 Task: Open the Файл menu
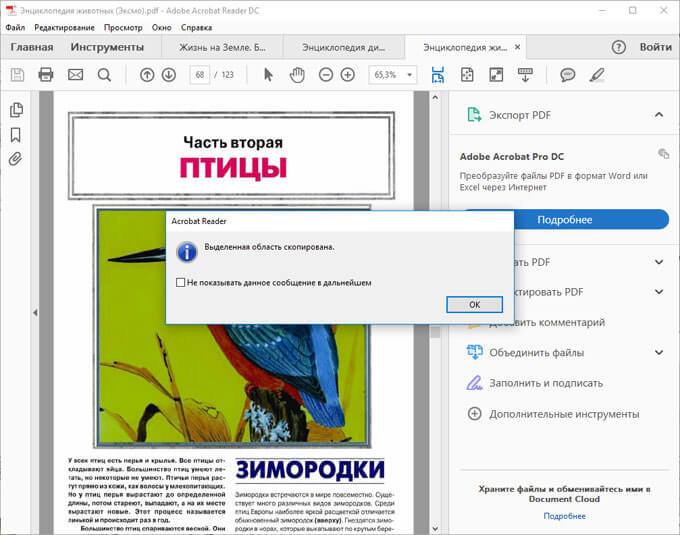point(15,27)
